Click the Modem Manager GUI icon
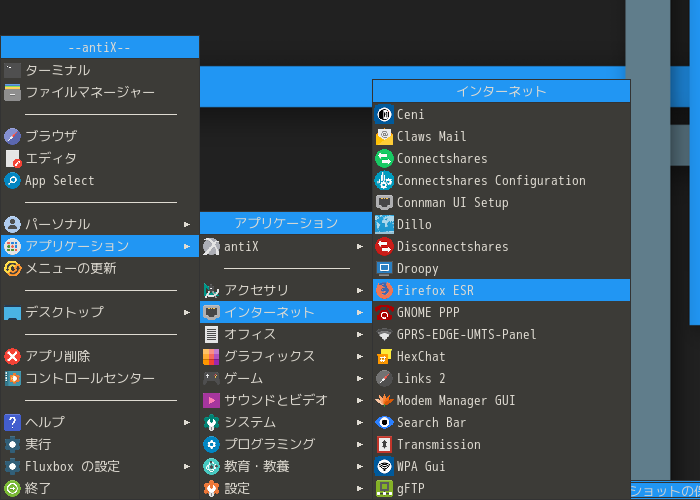Viewport: 700px width, 500px height. 384,400
